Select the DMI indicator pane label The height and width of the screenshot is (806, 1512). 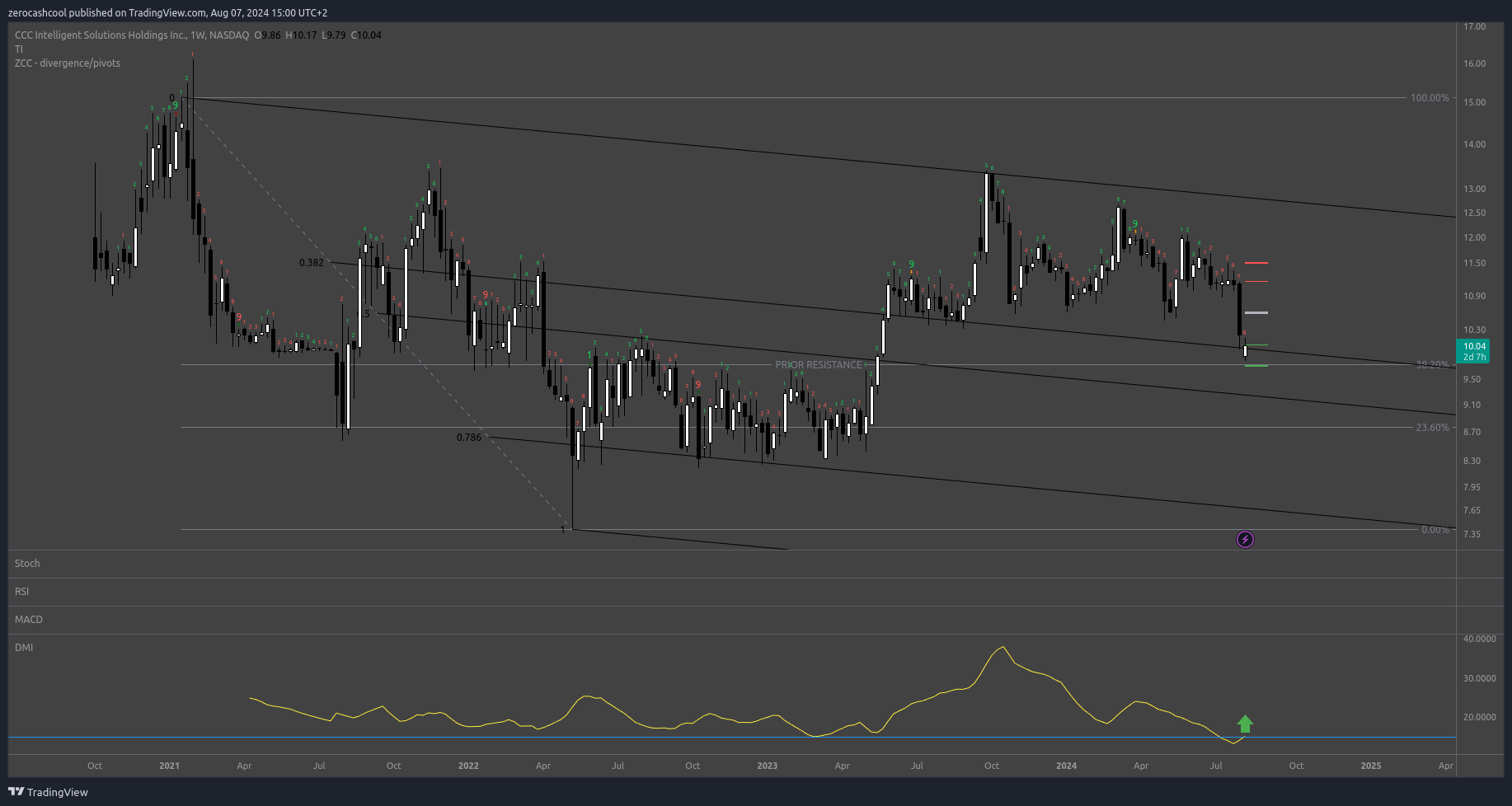[x=24, y=648]
